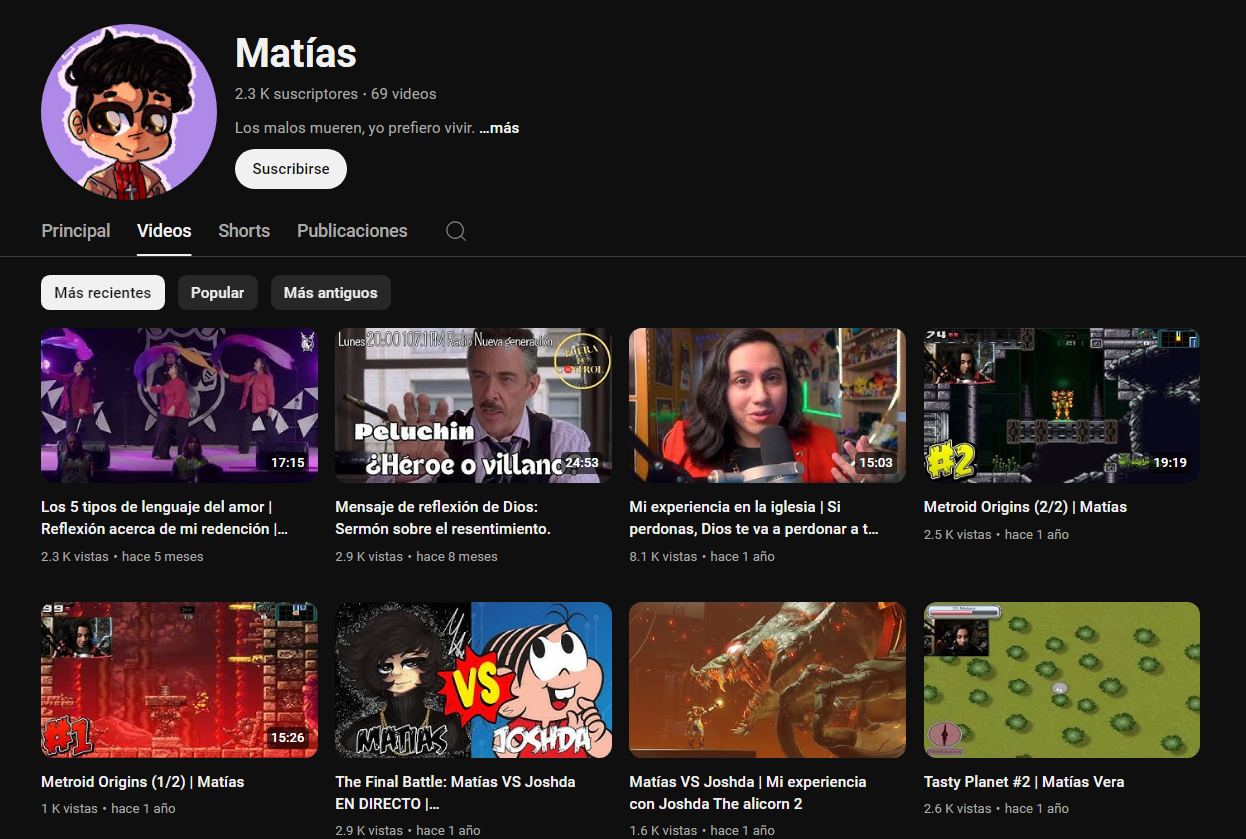Click '1 K vistas' under Metroid (1/2)
The width and height of the screenshot is (1246, 839).
coord(69,808)
